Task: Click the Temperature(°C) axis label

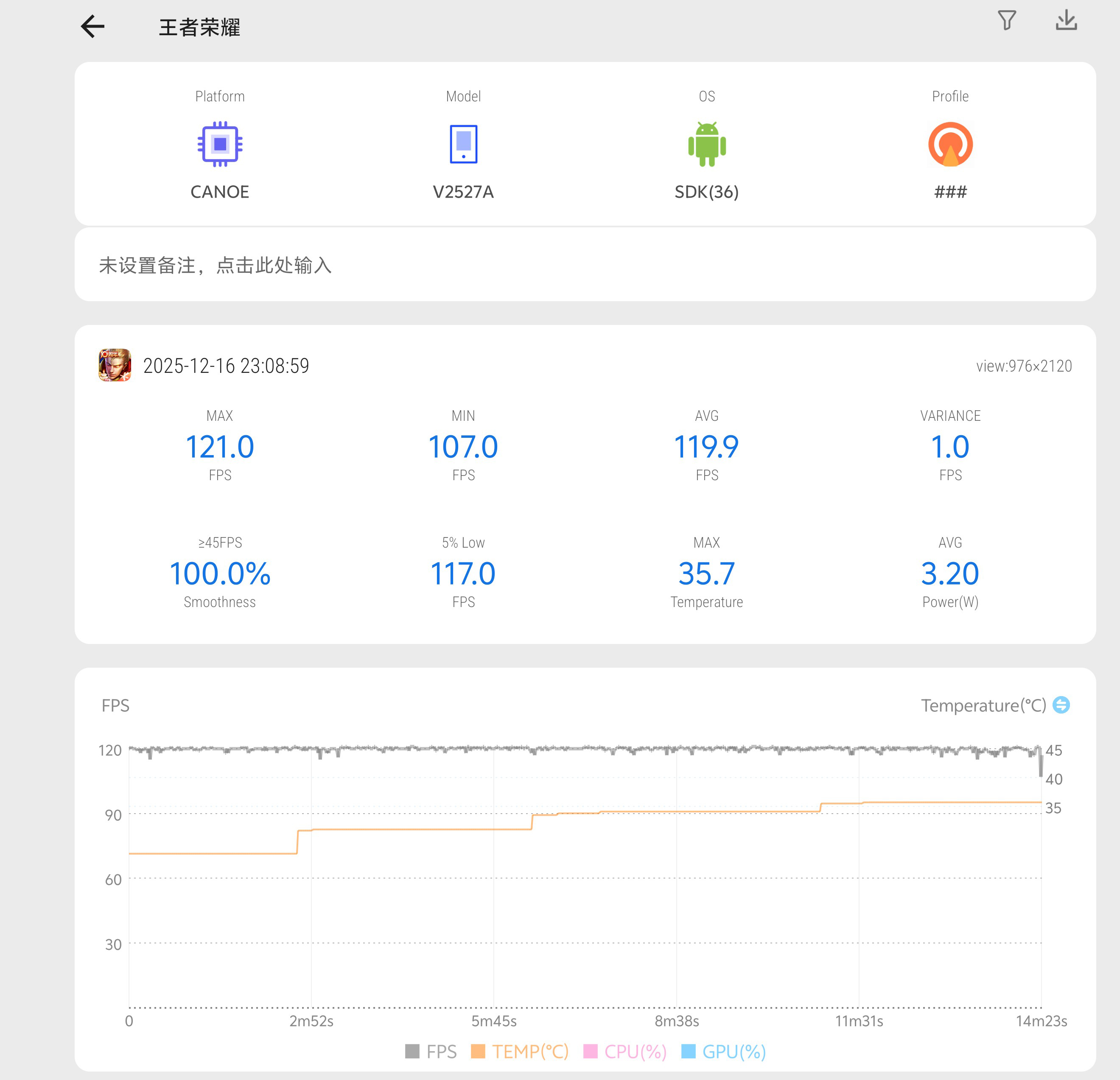Action: click(983, 705)
